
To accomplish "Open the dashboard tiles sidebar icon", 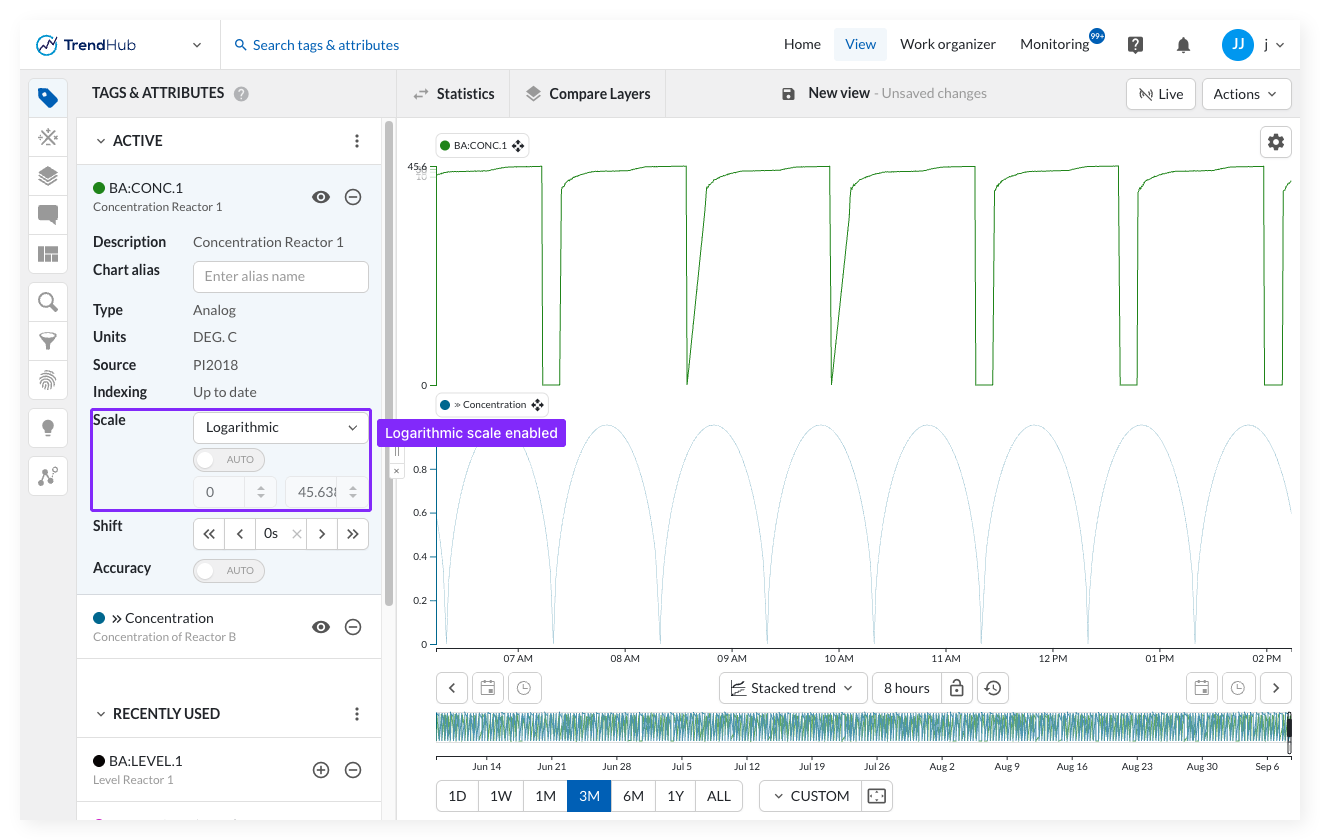I will [x=48, y=254].
